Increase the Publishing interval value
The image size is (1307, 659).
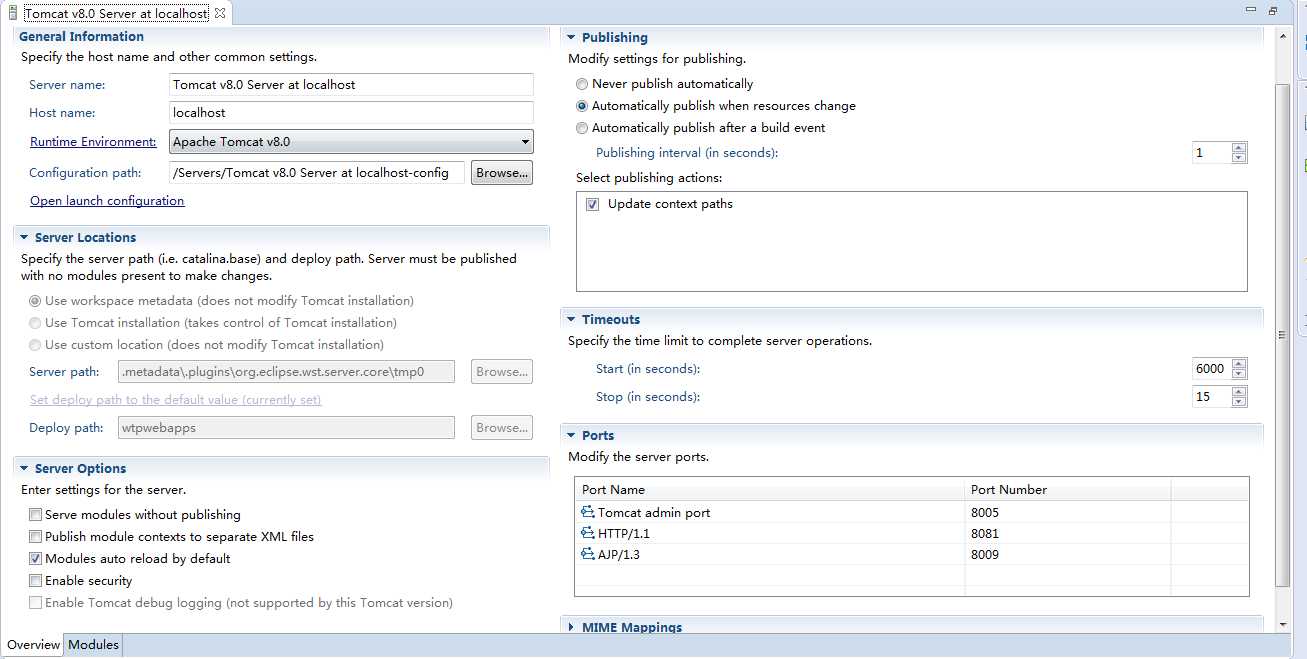coord(1239,148)
